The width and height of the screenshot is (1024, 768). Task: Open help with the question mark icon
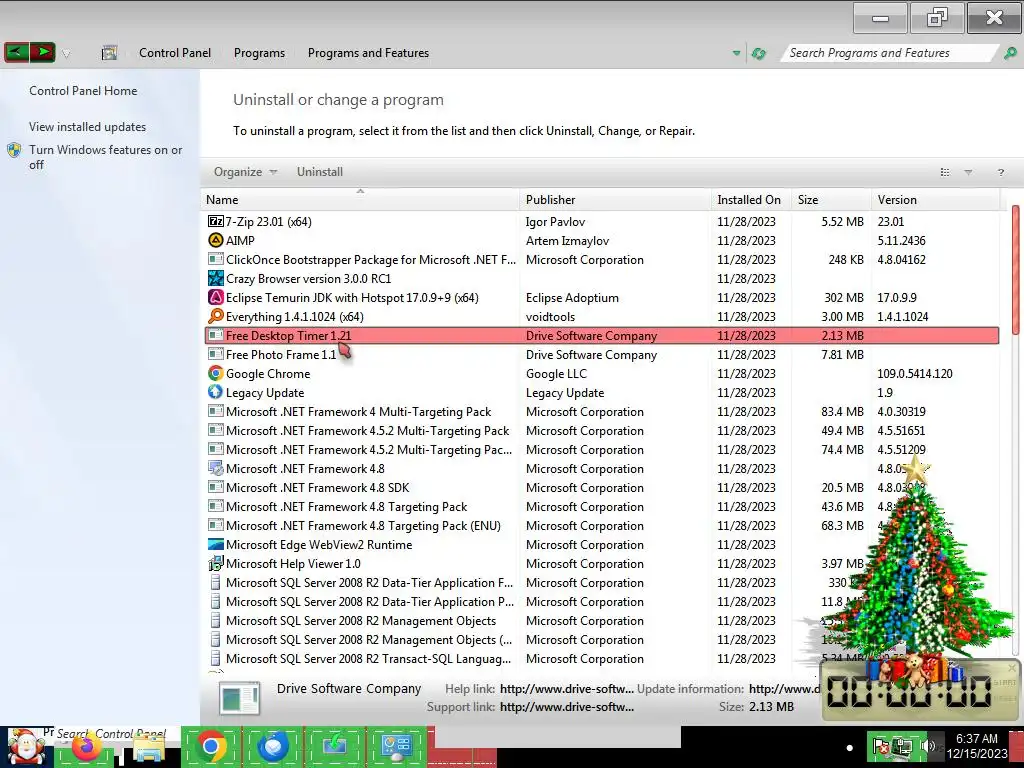(1000, 172)
